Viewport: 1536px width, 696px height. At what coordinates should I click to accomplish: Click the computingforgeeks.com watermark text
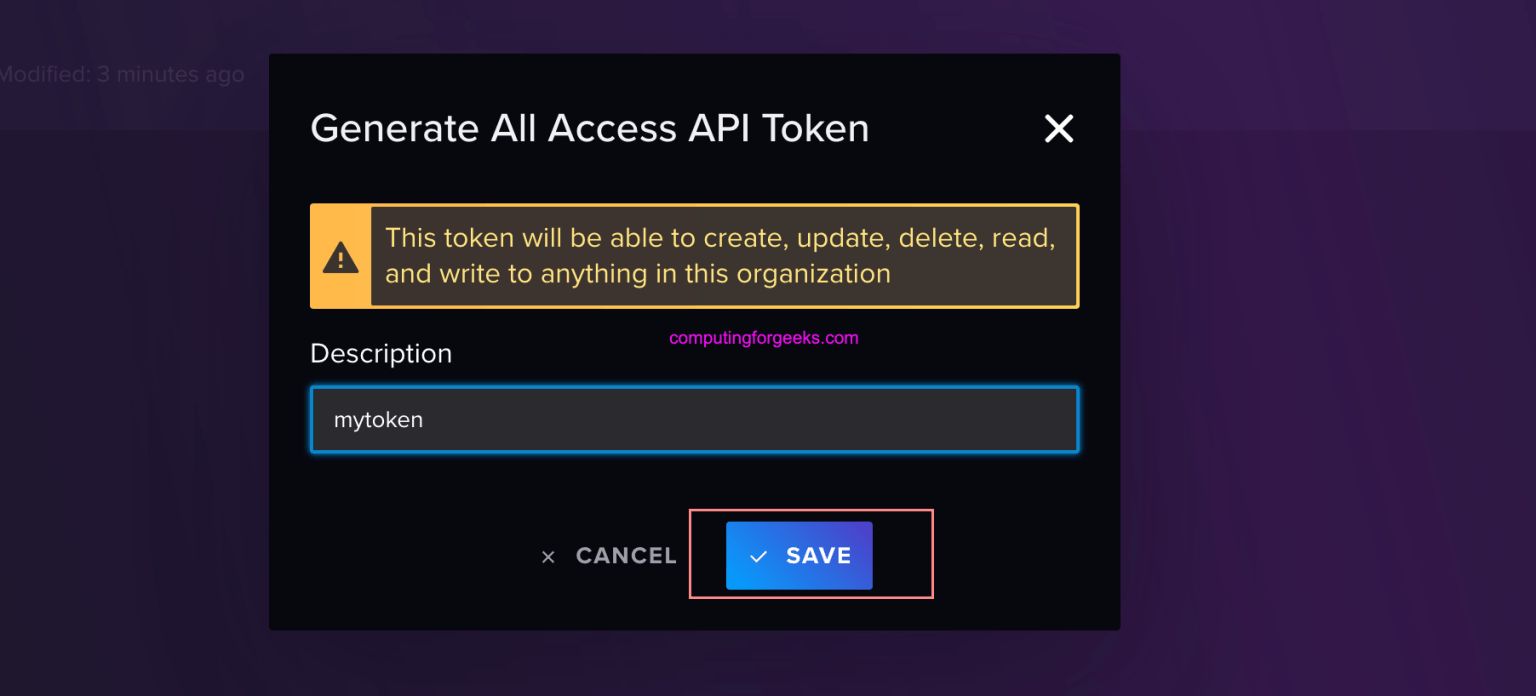coord(763,338)
